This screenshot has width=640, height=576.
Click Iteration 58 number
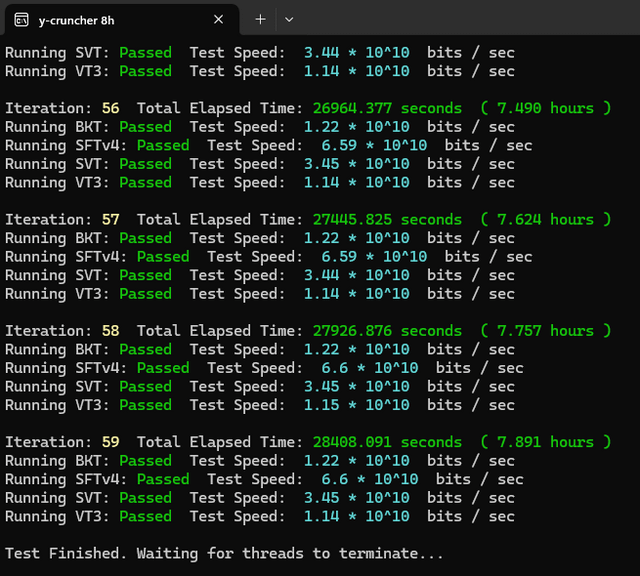pyautogui.click(x=111, y=331)
